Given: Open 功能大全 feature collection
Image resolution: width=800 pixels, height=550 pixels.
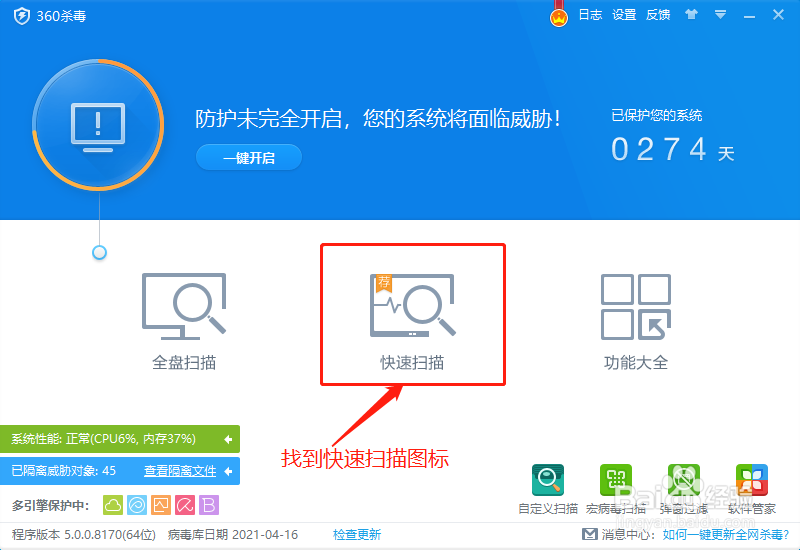Looking at the screenshot, I should tap(636, 321).
